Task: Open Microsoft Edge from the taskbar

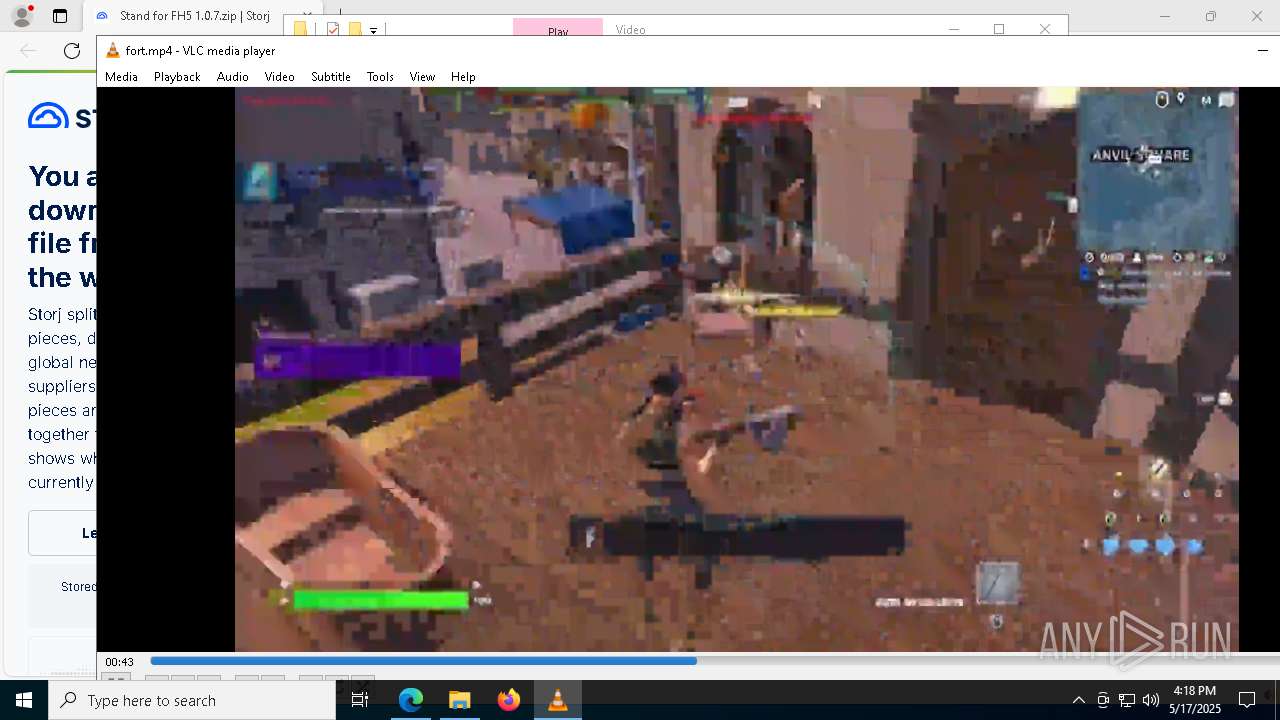Action: click(x=410, y=700)
